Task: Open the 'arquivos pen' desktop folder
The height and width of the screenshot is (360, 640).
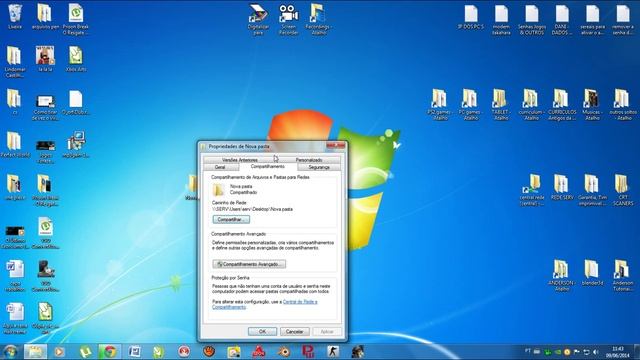Action: 45,17
